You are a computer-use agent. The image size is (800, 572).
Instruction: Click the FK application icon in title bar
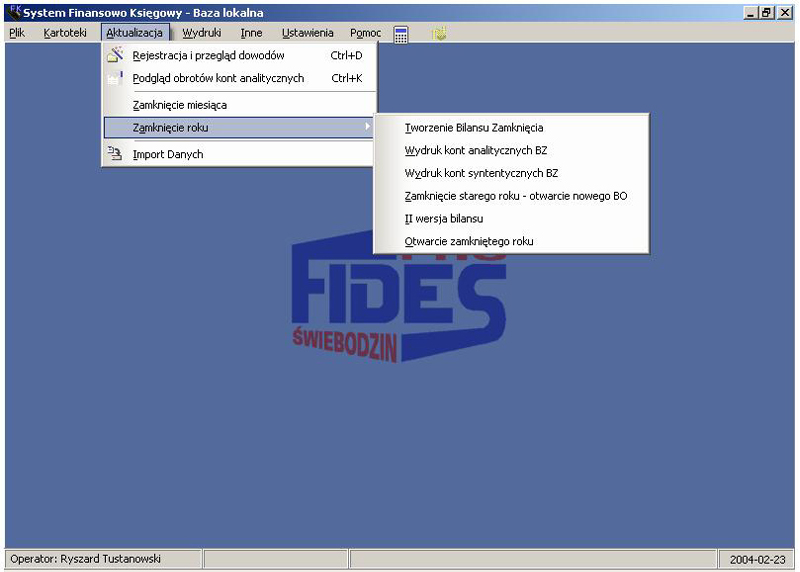[14, 12]
